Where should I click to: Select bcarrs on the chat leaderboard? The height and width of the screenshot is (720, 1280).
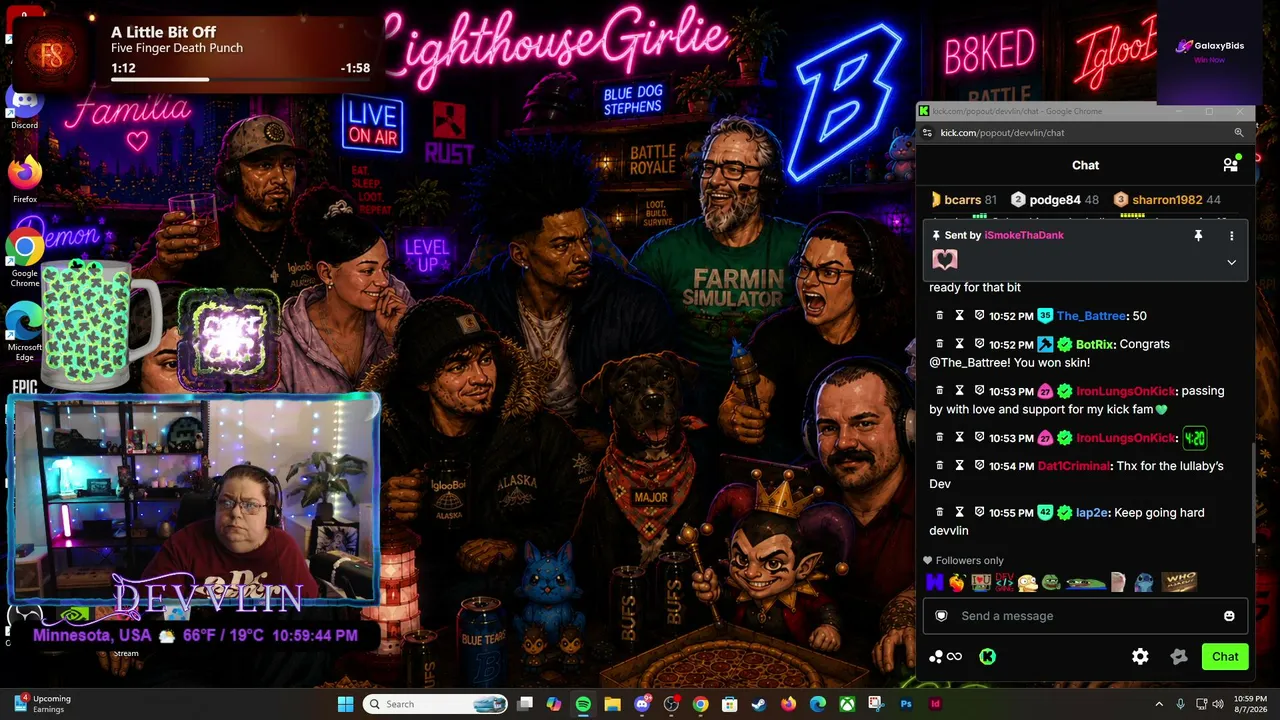coord(963,200)
